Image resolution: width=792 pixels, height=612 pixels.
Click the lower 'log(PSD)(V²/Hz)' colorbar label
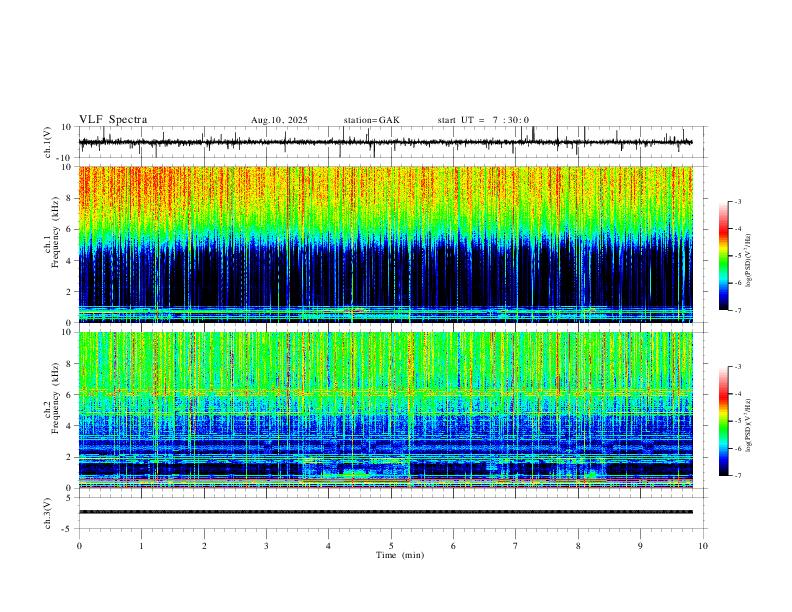[x=749, y=425]
